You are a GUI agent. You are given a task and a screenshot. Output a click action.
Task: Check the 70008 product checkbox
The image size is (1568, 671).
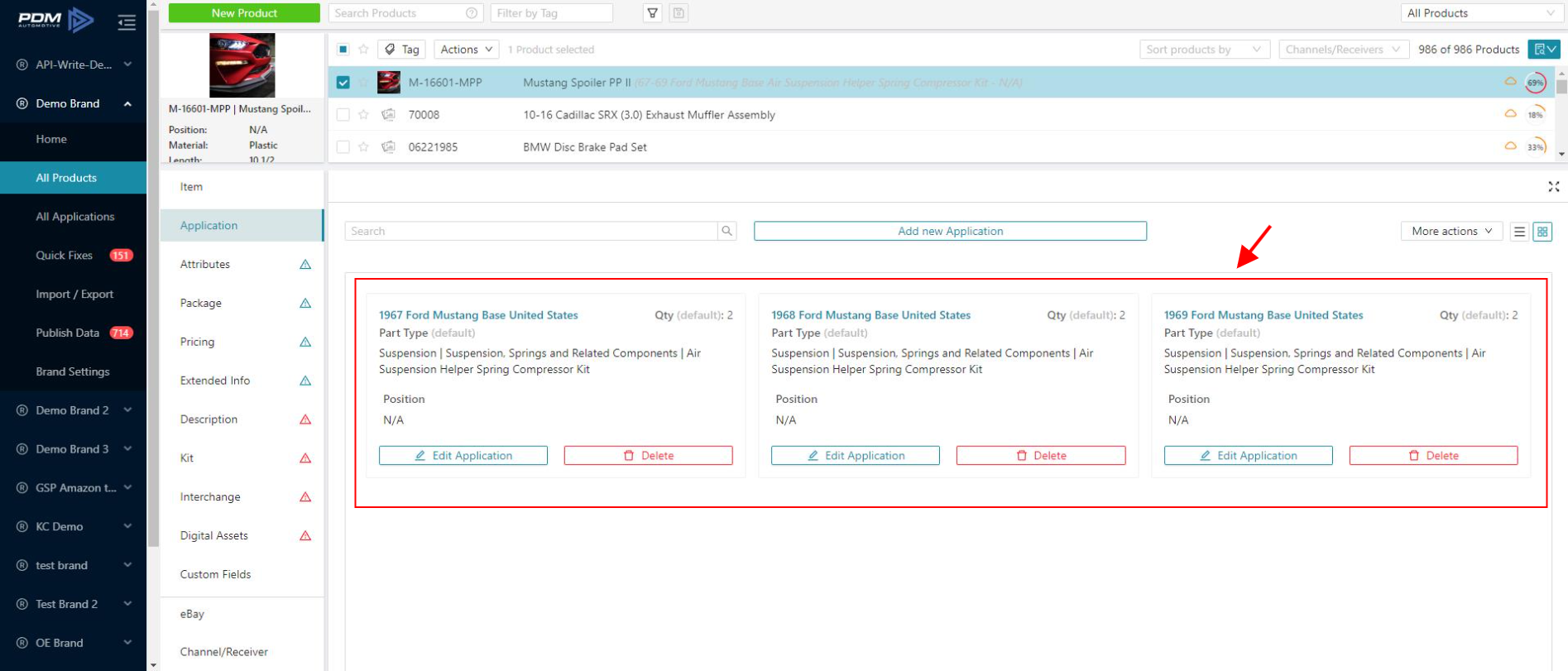click(343, 115)
